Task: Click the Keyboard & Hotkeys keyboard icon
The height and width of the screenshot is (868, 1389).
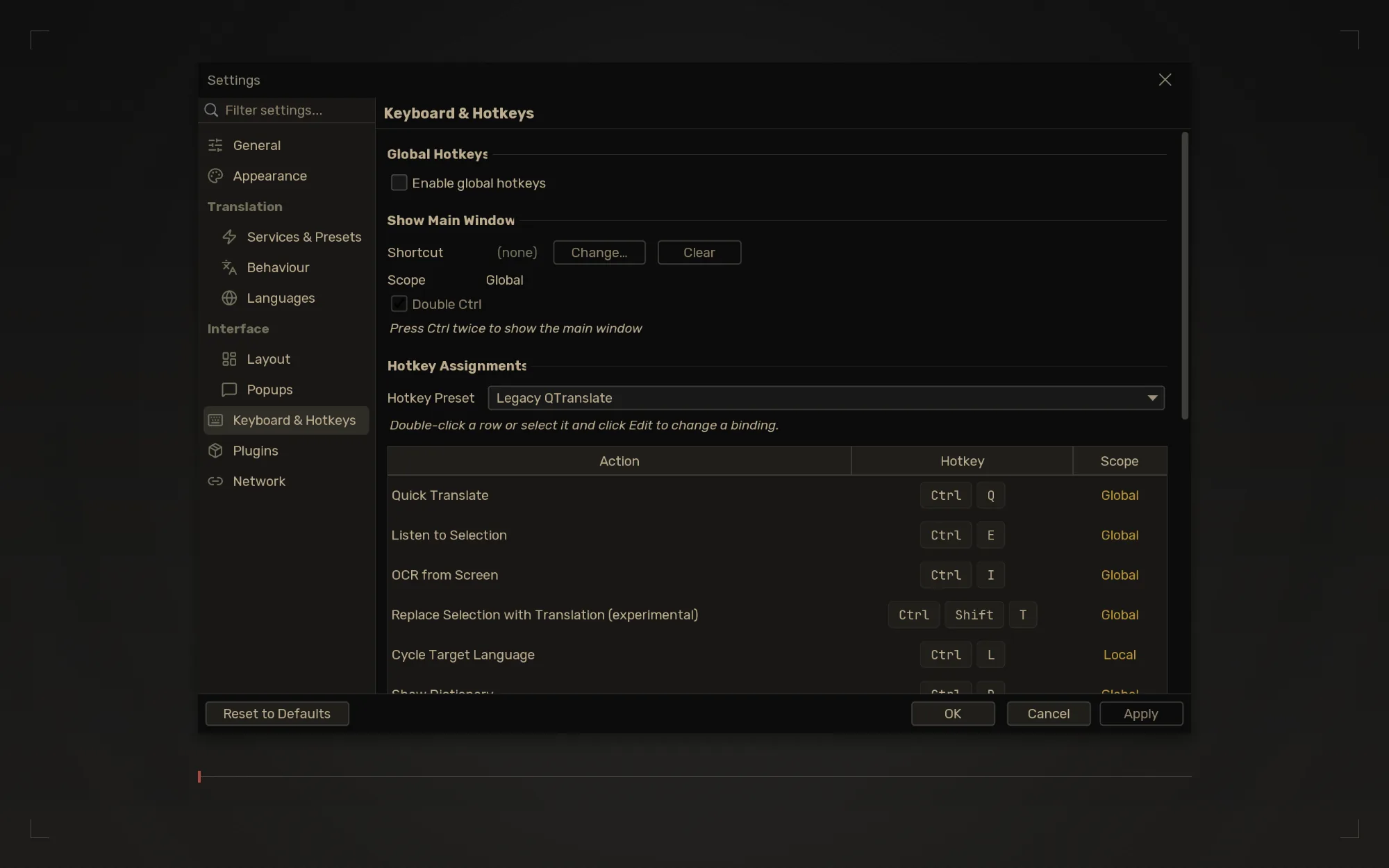Action: tap(215, 420)
